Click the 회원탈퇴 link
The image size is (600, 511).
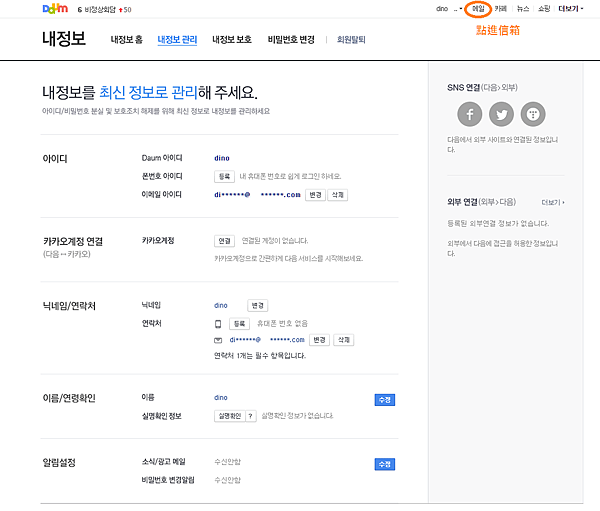click(351, 39)
